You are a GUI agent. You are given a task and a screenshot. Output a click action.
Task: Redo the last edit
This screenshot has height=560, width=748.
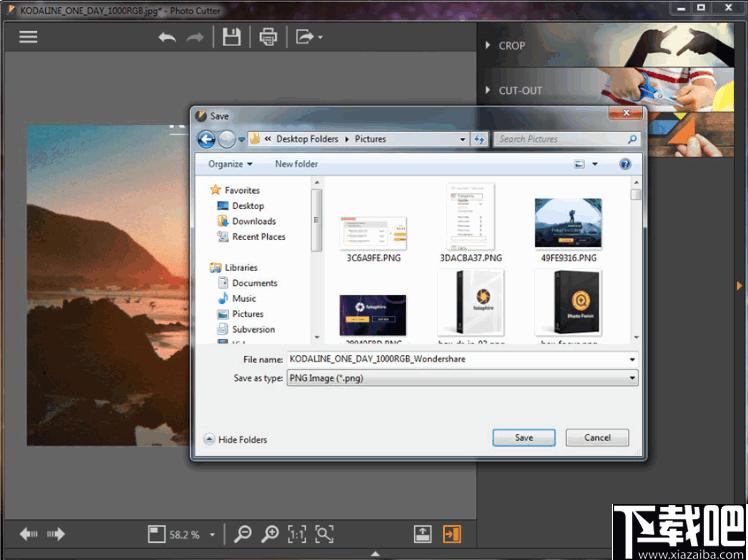(x=195, y=37)
